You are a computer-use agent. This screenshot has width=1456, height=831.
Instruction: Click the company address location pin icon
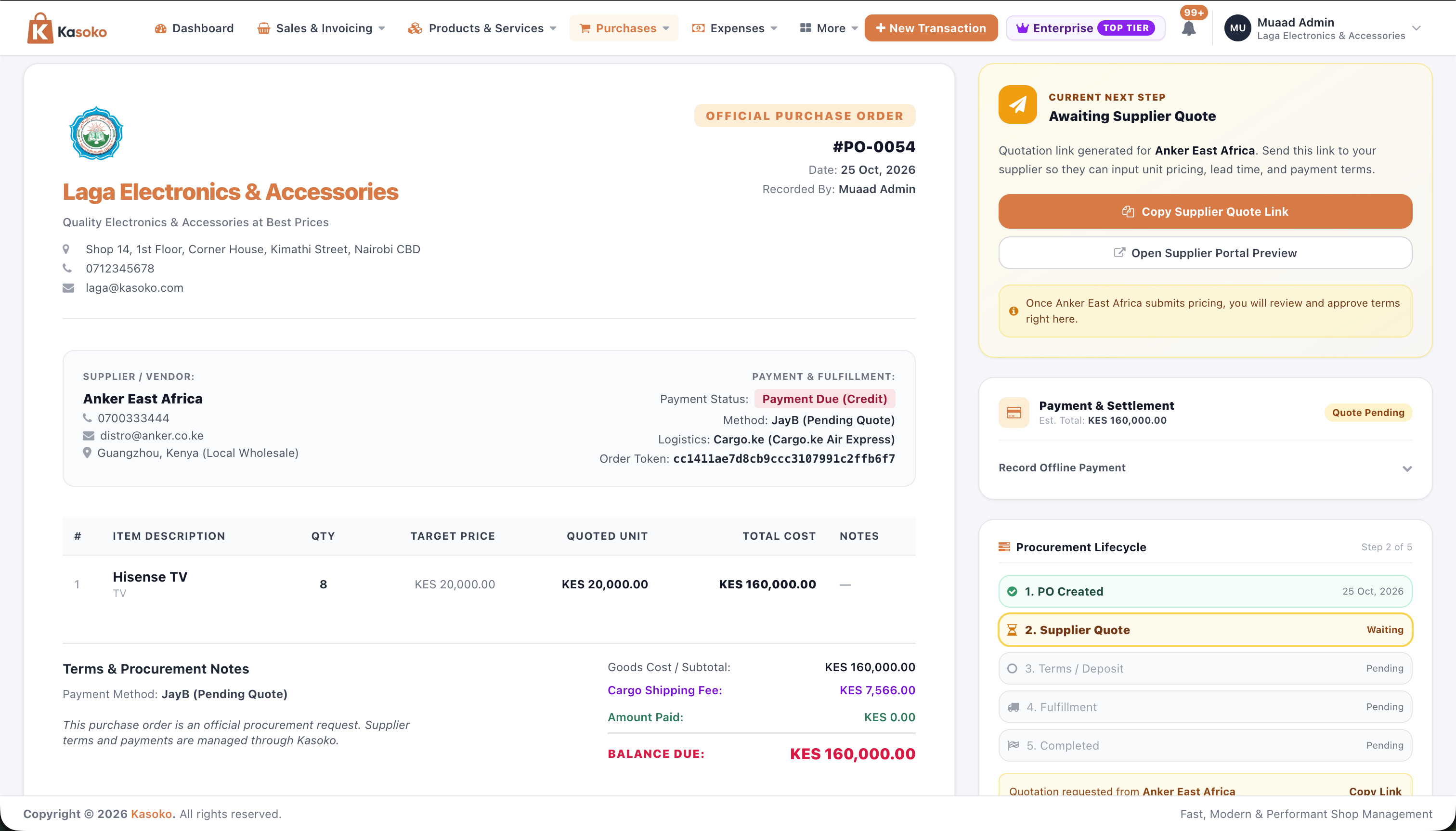(x=66, y=249)
